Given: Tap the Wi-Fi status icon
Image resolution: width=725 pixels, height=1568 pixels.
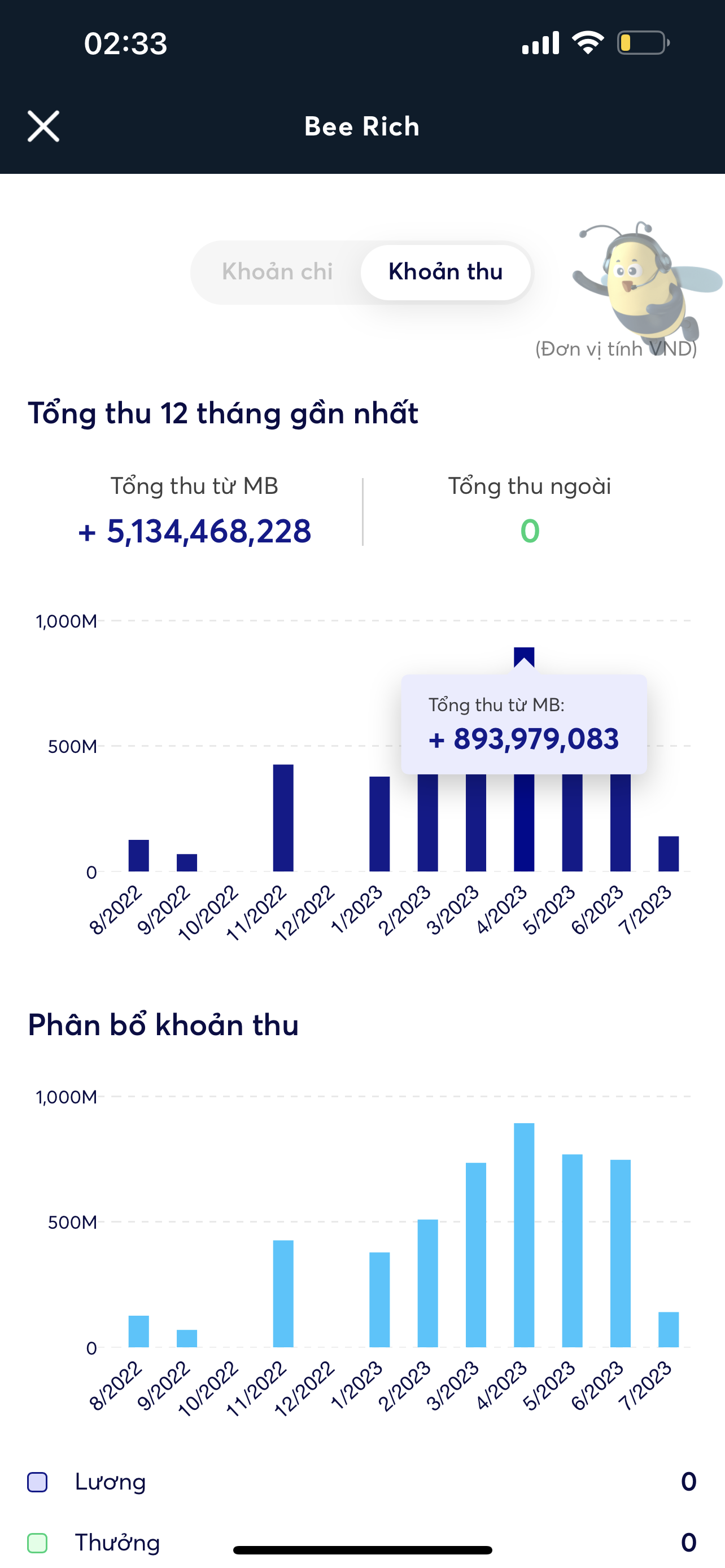Looking at the screenshot, I should point(587,42).
